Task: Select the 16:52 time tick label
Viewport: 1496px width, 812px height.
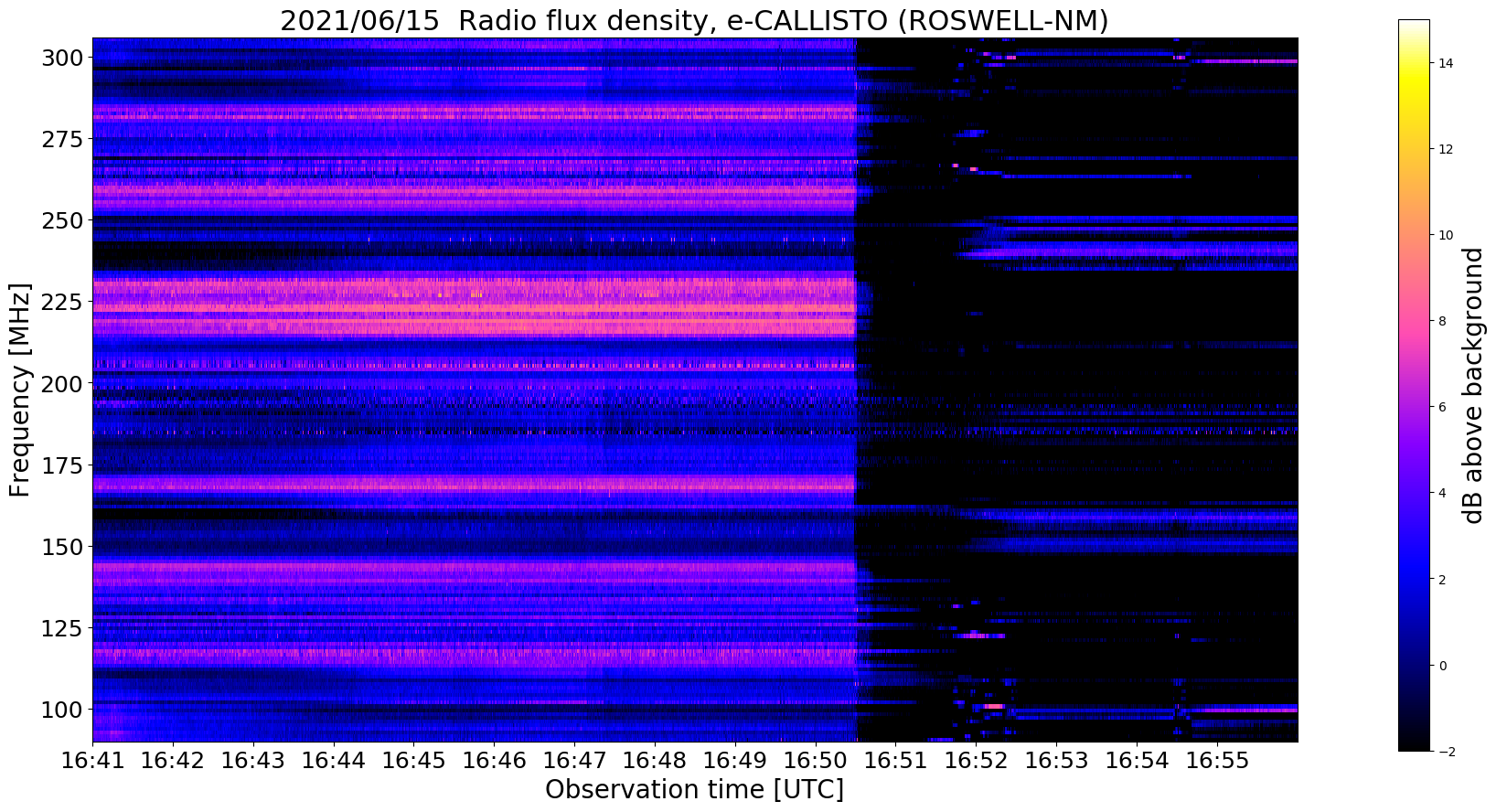Action: point(975,761)
